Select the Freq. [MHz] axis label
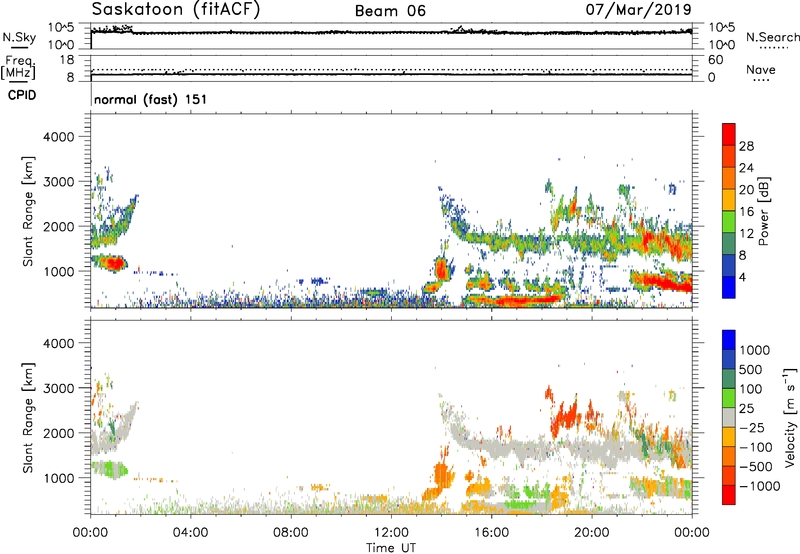800x554 pixels. pos(18,68)
